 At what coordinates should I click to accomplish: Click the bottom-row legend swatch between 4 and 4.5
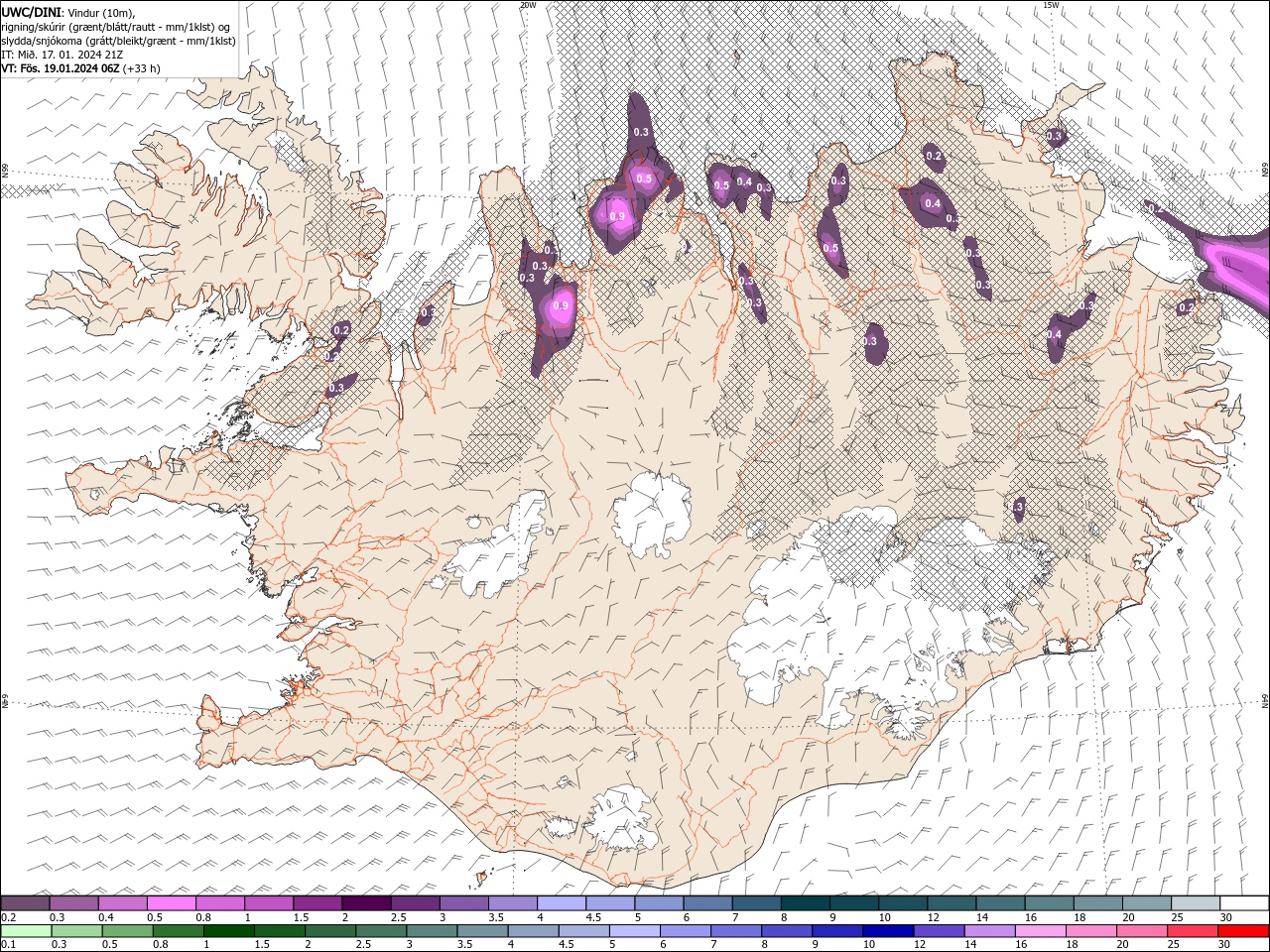click(x=534, y=931)
